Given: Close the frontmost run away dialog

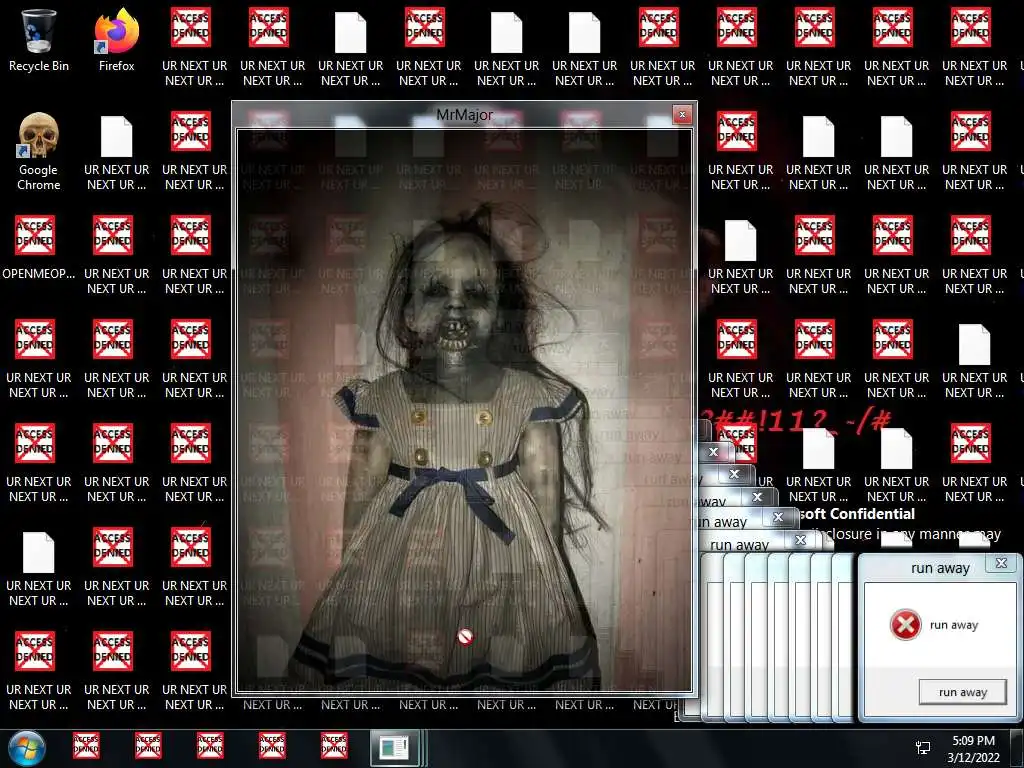Looking at the screenshot, I should (x=1001, y=563).
